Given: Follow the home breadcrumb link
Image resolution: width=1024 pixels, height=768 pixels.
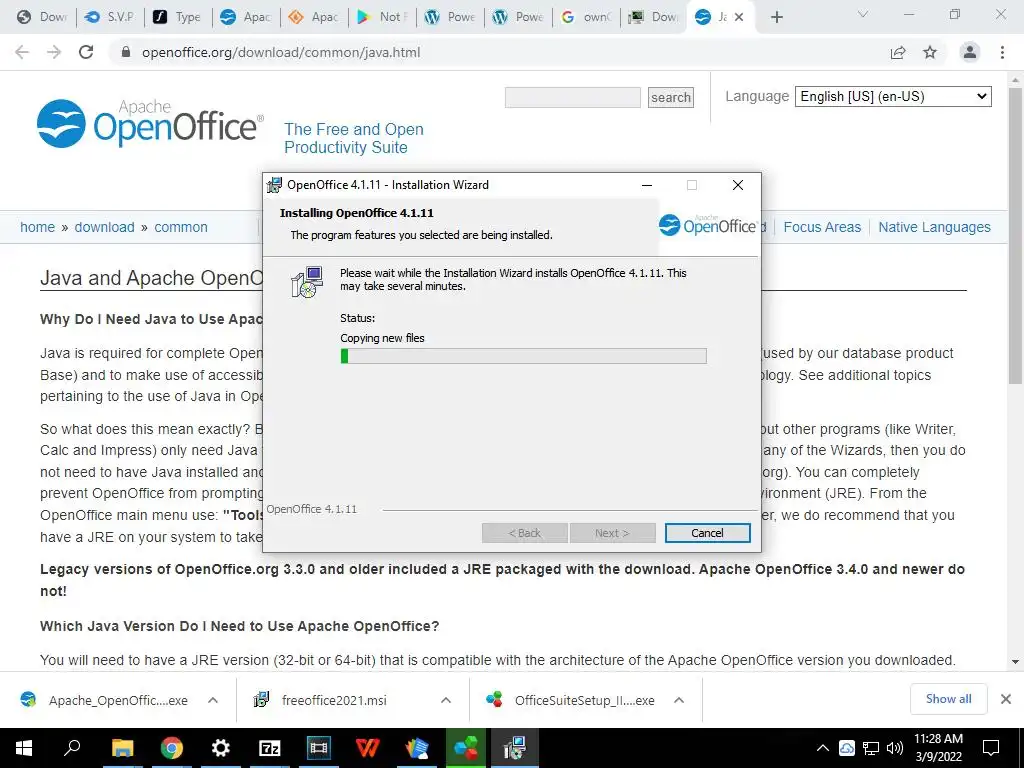Looking at the screenshot, I should [37, 227].
